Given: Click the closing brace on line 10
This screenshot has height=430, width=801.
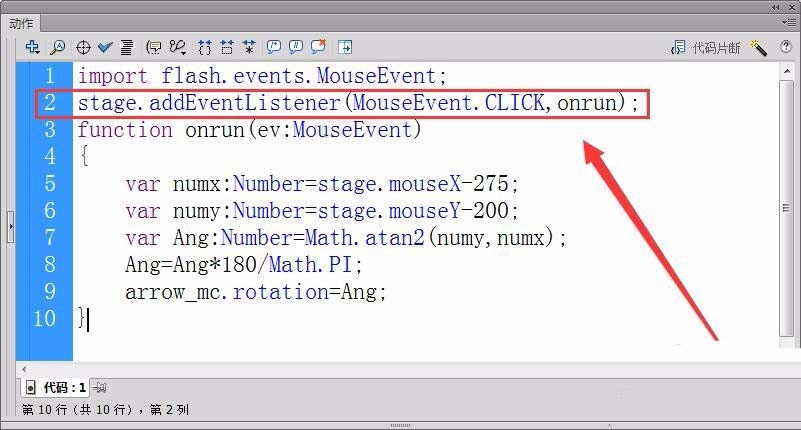Looking at the screenshot, I should 82,318.
